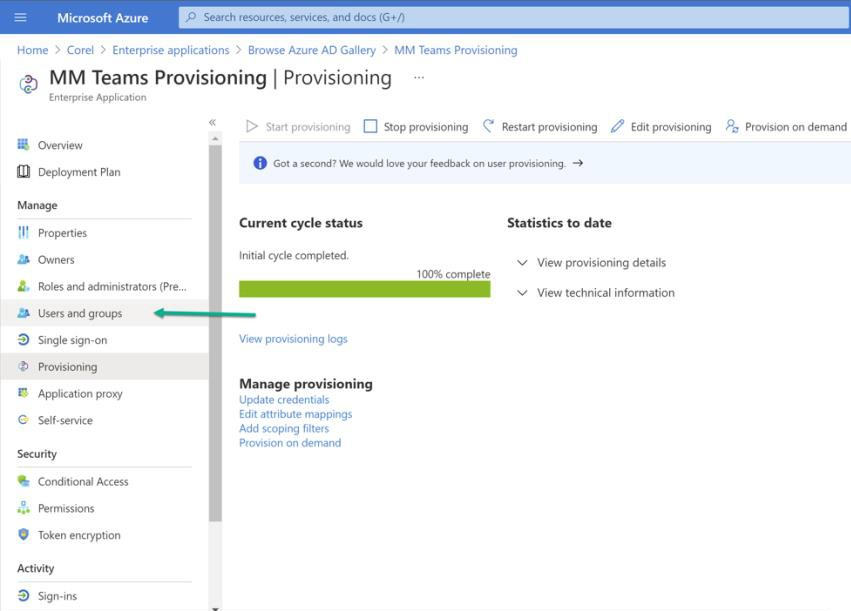
Task: Click the Token encryption shield icon
Action: coord(23,534)
